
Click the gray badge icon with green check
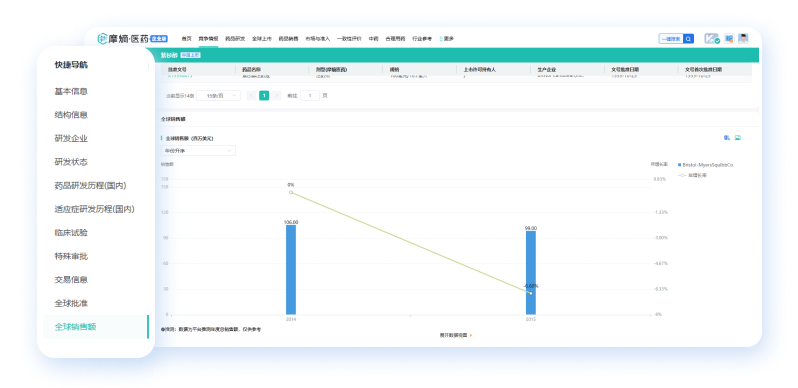[712, 39]
